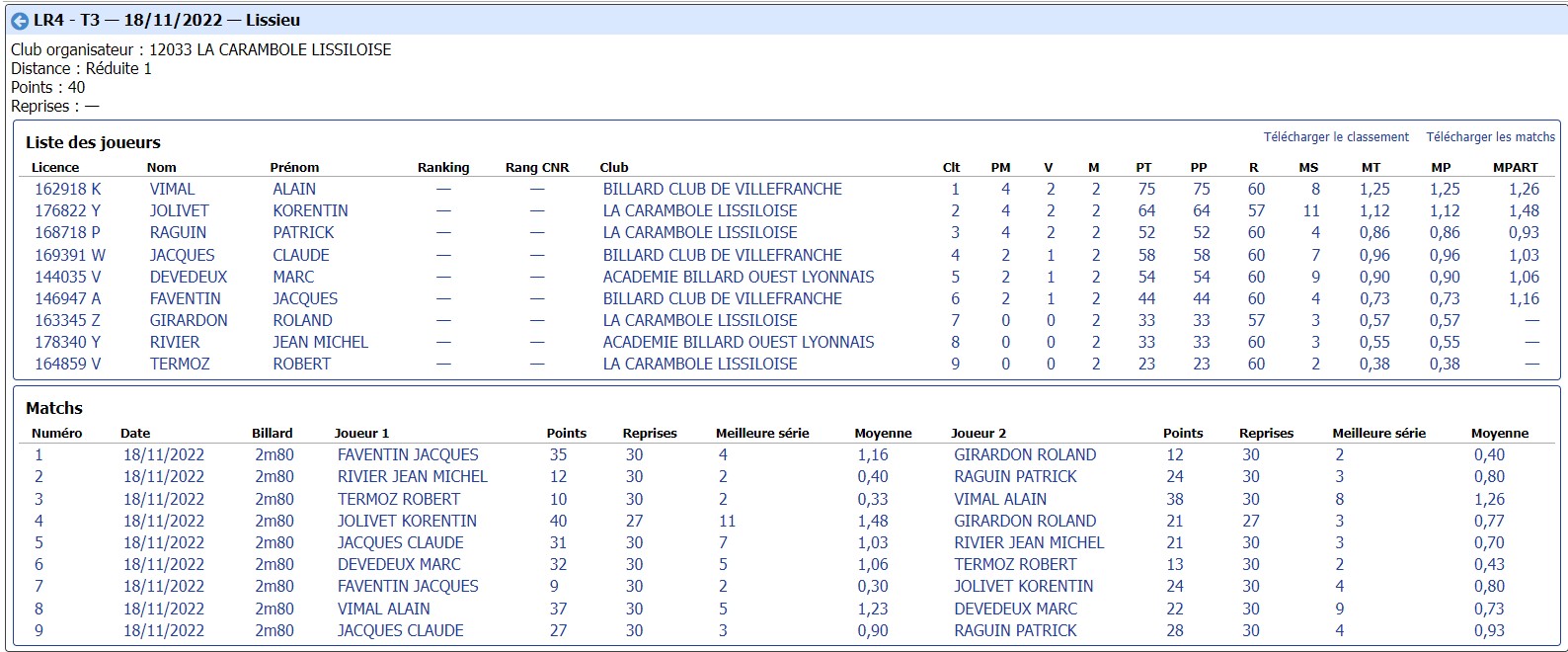Viewport: 1568px width, 652px height.
Task: Click the Billard column header in Matchs
Action: tap(273, 434)
